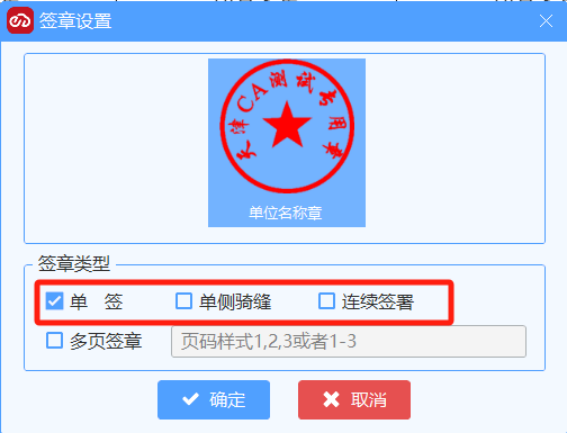This screenshot has width=567, height=433.
Task: Click the white checkmark icon on 确定
Action: click(191, 399)
